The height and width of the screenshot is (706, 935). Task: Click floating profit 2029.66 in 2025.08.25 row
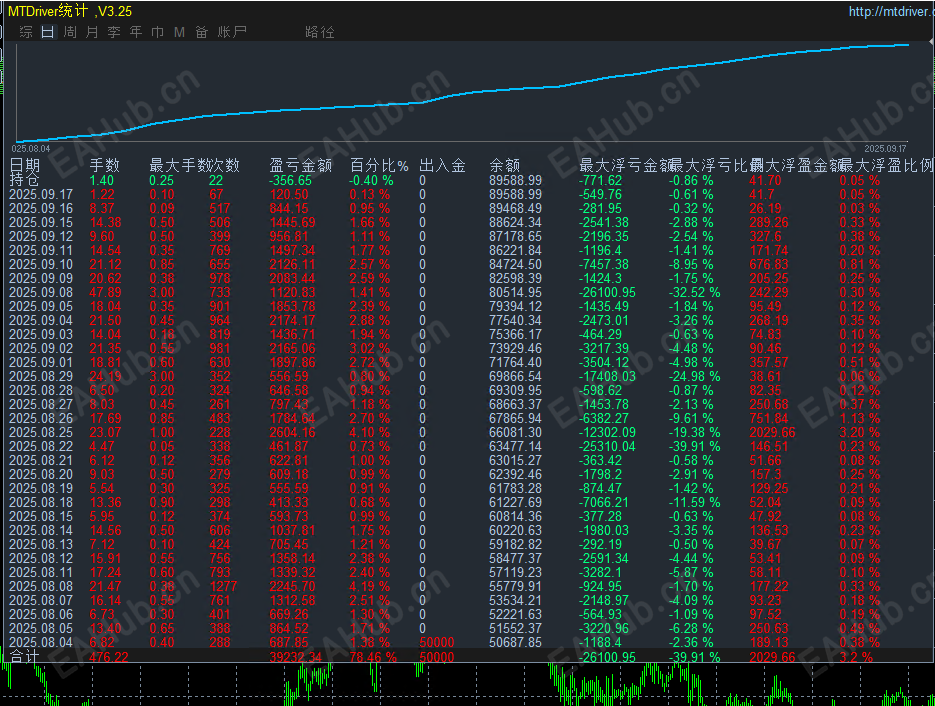pos(772,433)
